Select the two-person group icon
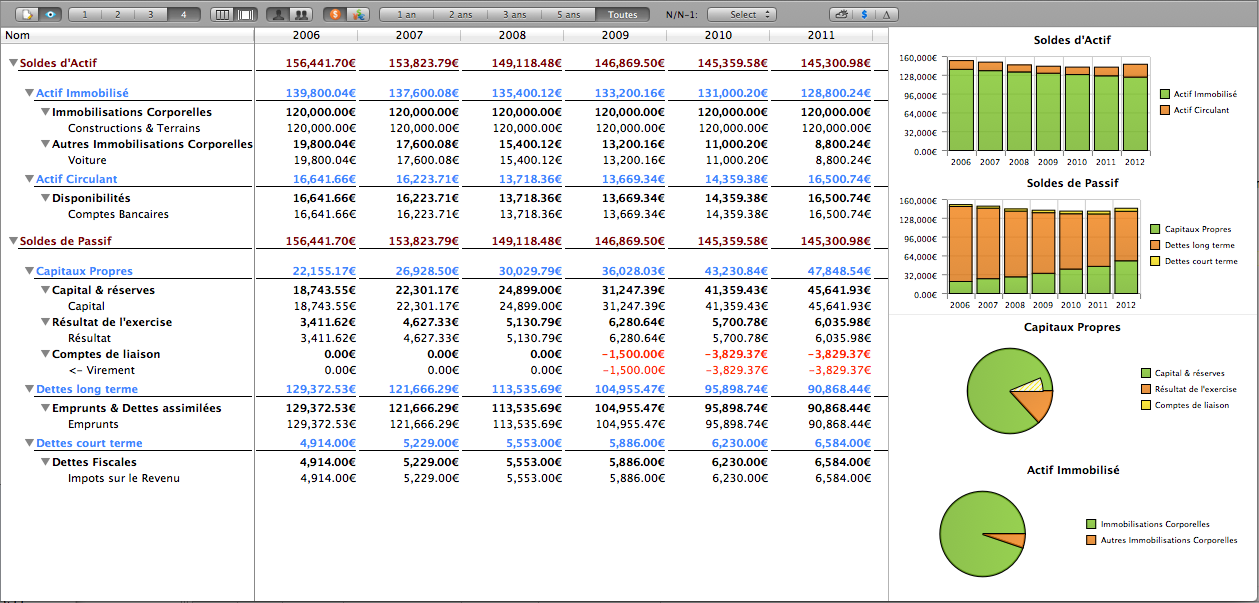Image resolution: width=1259 pixels, height=603 pixels. [300, 15]
